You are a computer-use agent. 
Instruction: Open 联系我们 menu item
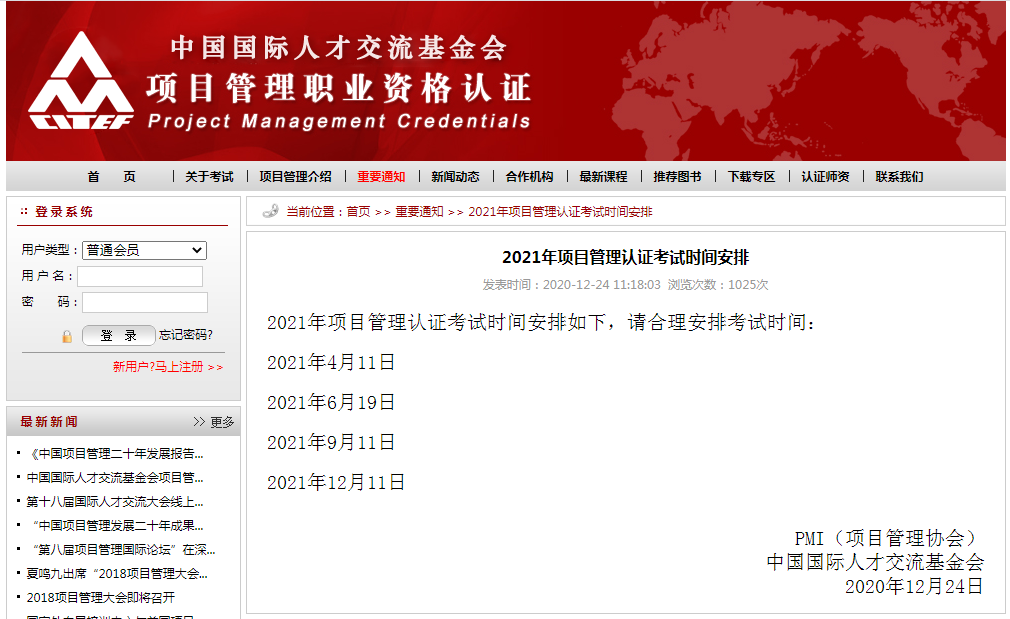(x=900, y=176)
